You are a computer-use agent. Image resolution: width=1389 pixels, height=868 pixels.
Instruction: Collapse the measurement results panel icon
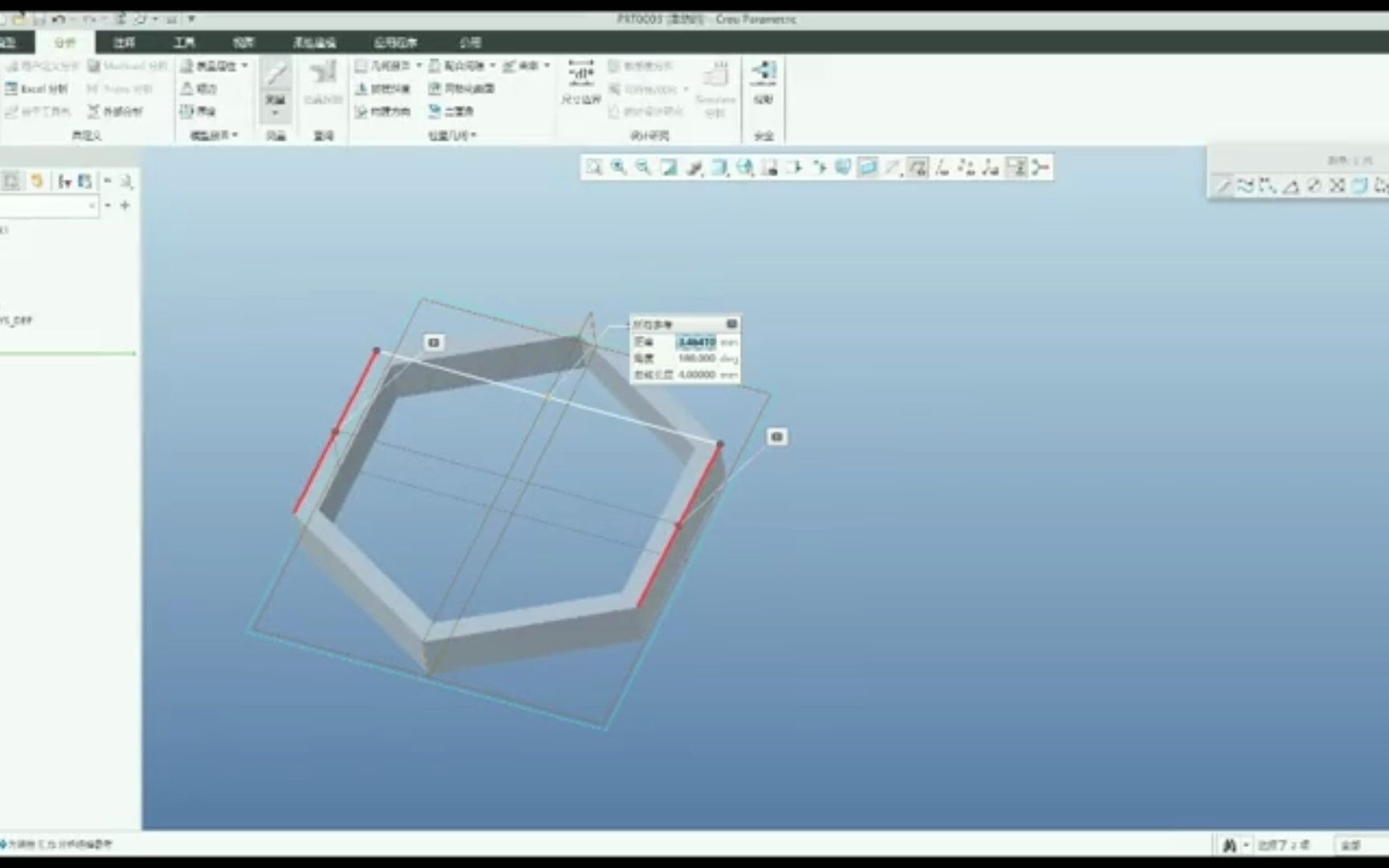(731, 324)
